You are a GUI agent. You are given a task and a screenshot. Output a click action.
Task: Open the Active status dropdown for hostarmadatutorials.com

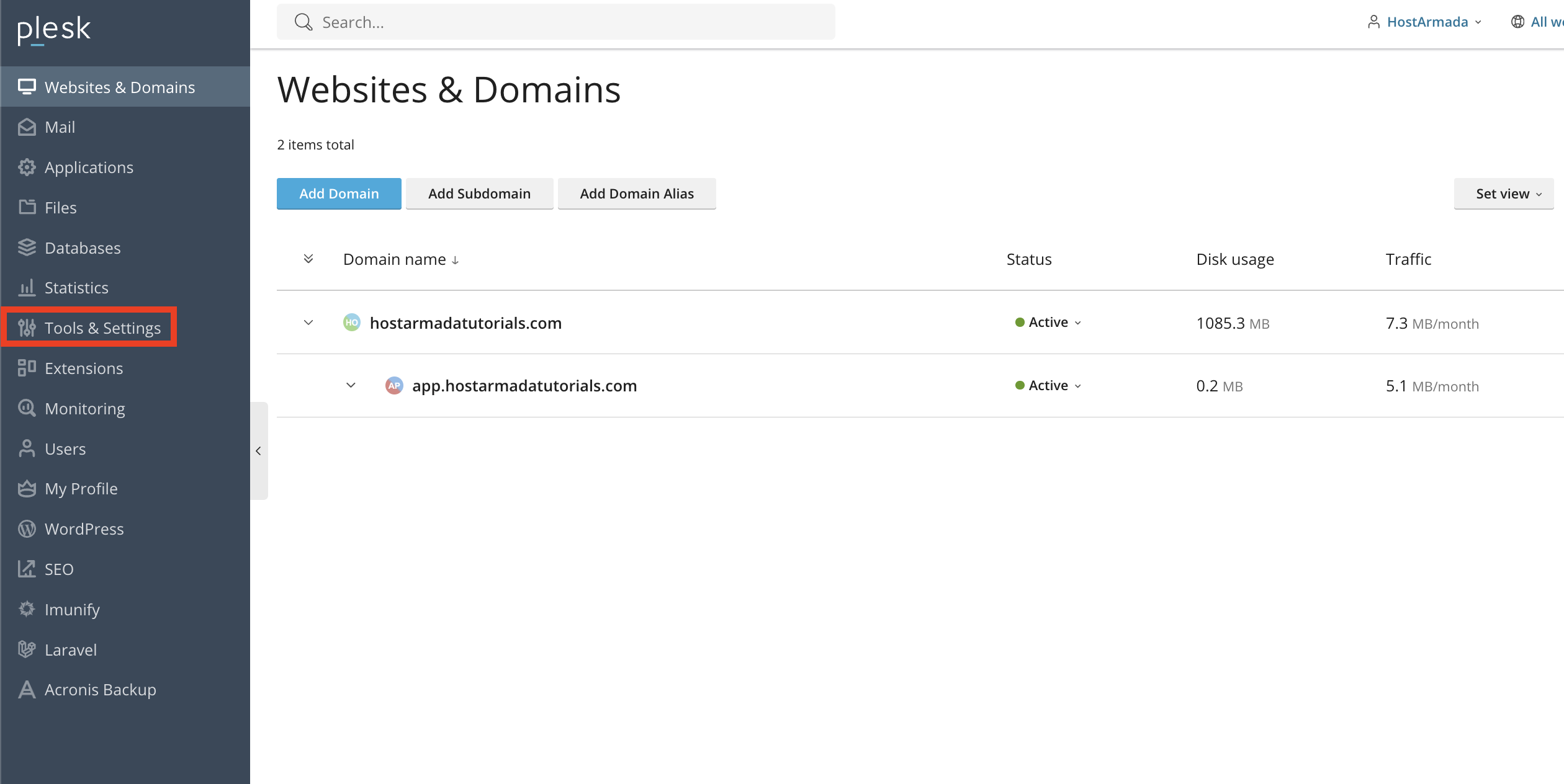tap(1048, 323)
